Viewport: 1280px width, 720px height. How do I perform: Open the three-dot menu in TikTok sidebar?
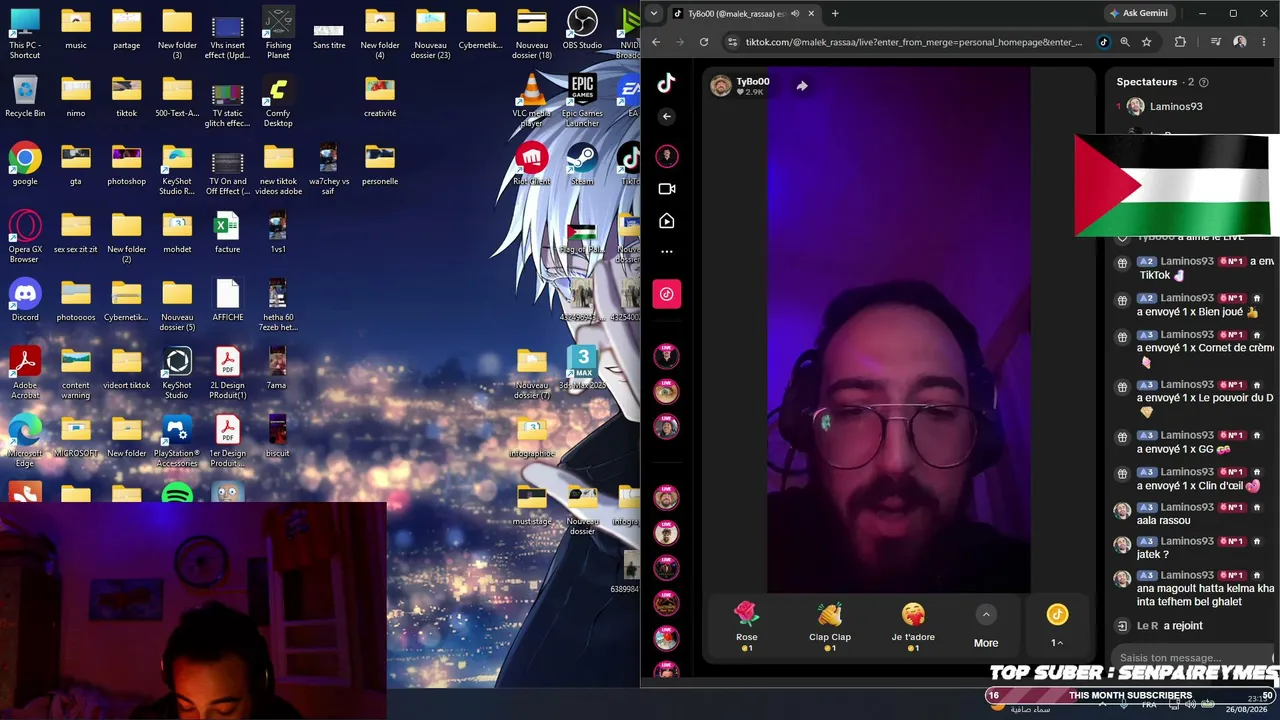(x=667, y=252)
